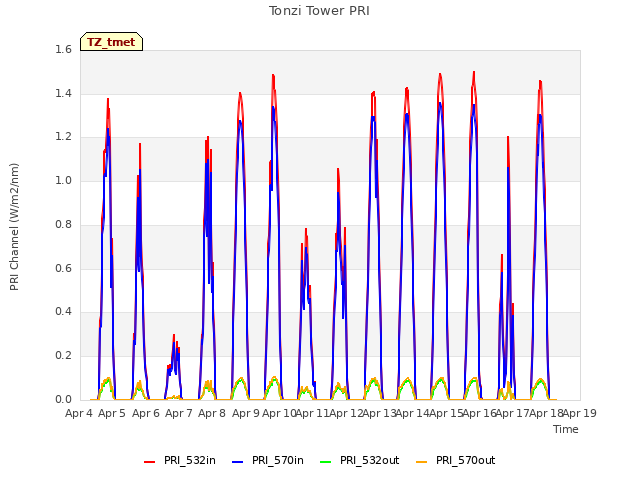Click the 0.2 y-axis tick label
The height and width of the screenshot is (480, 640).
[63, 356]
